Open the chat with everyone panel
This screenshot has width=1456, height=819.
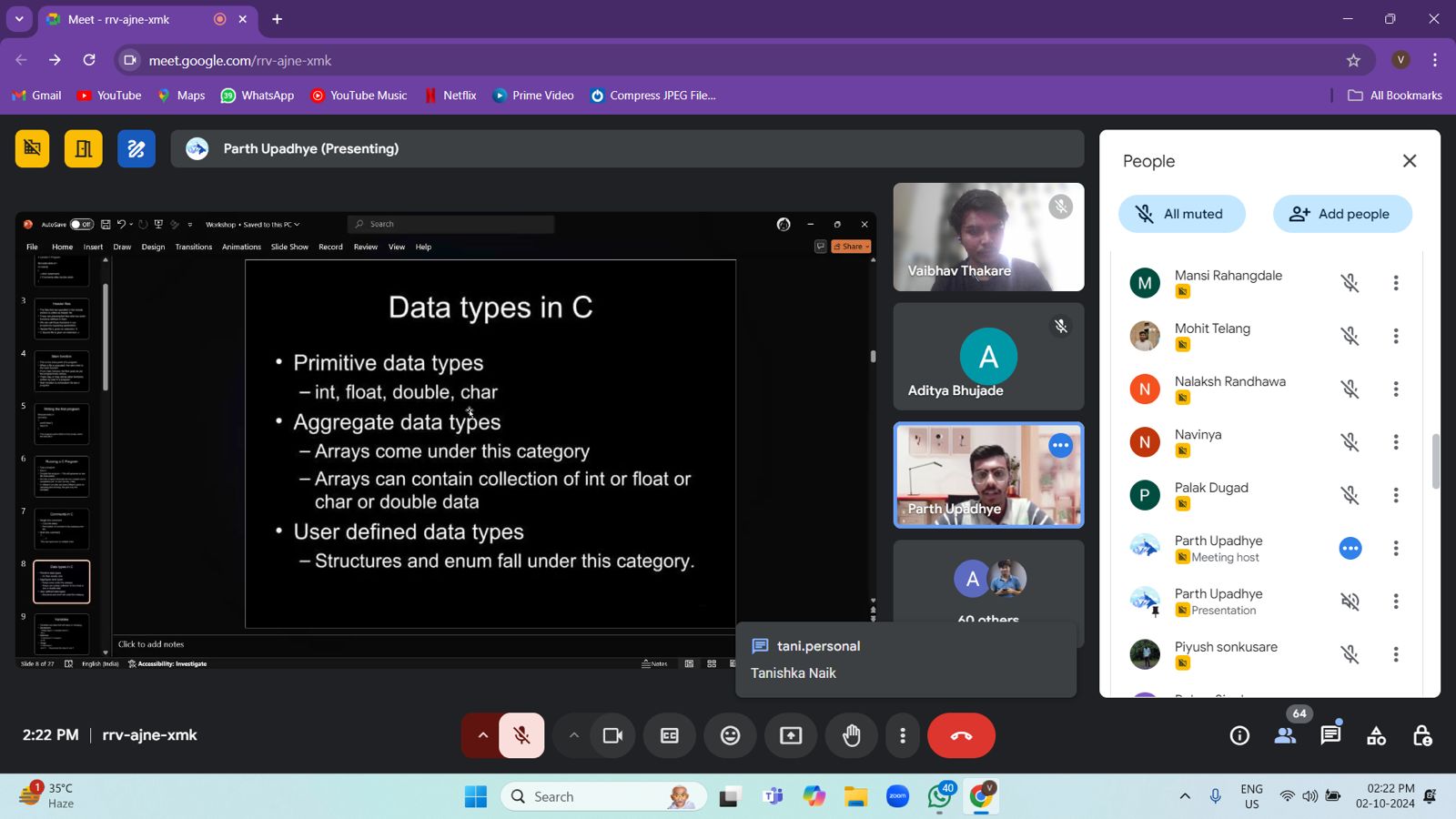pos(1330,735)
